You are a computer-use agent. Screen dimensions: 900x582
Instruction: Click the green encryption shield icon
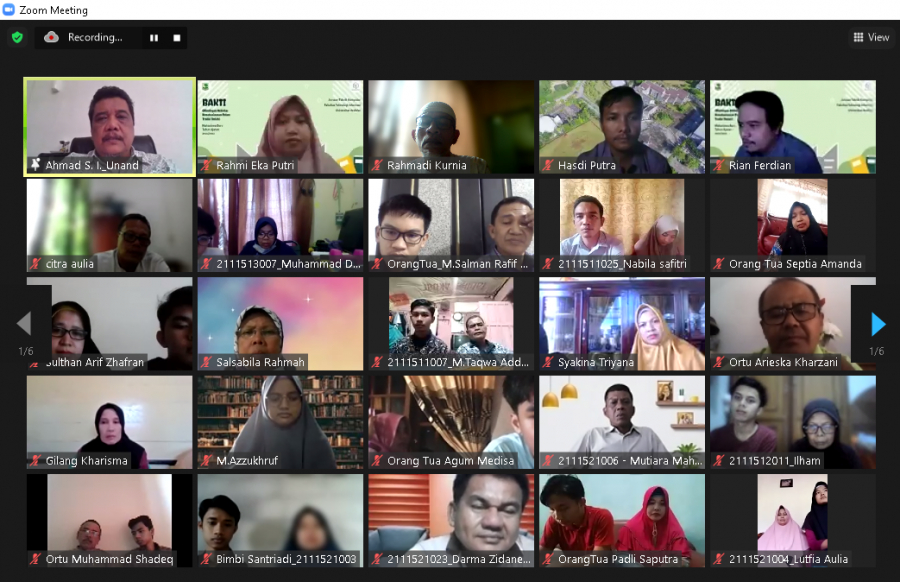tap(17, 37)
